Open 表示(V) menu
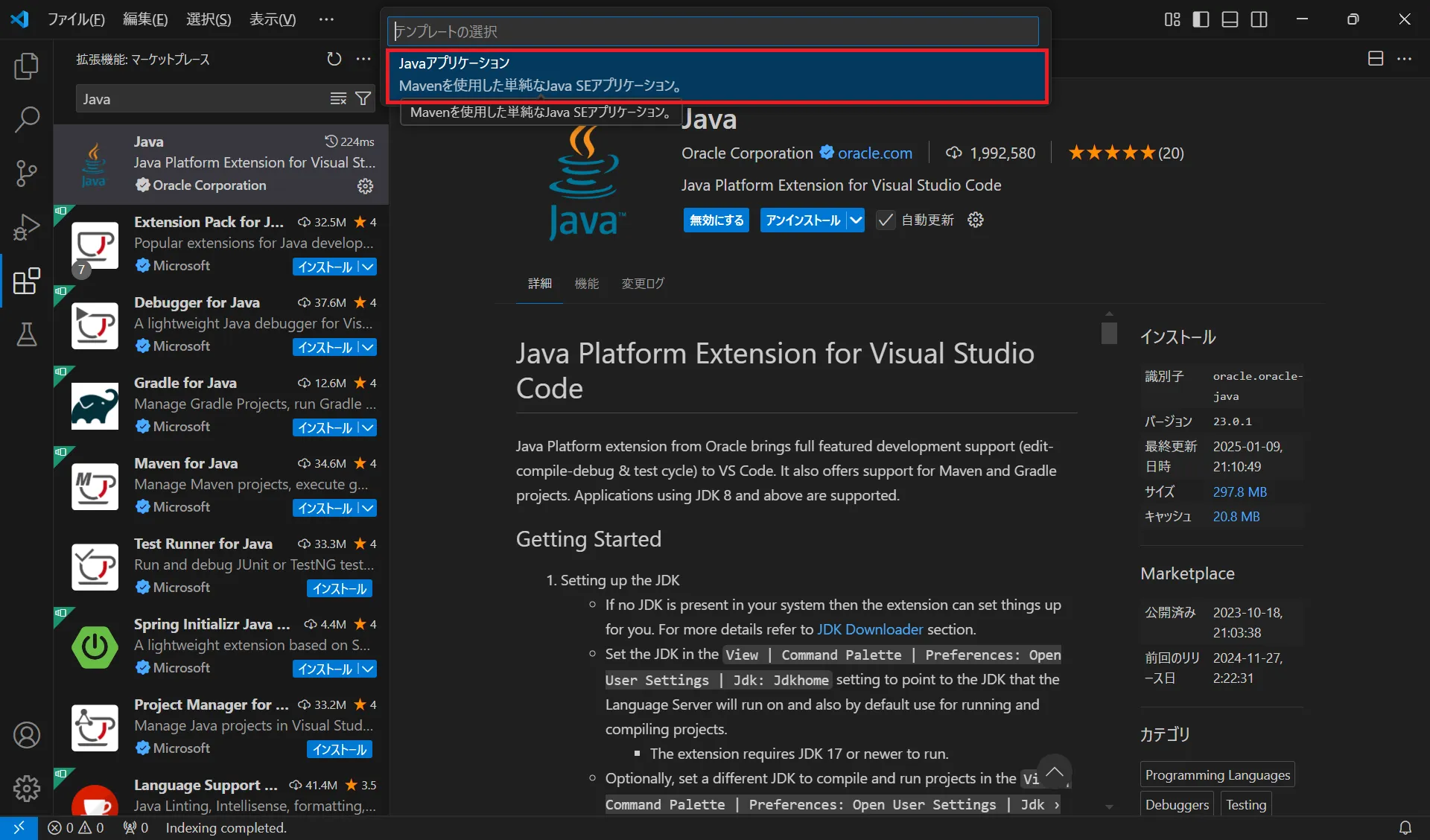1430x840 pixels. pyautogui.click(x=273, y=19)
